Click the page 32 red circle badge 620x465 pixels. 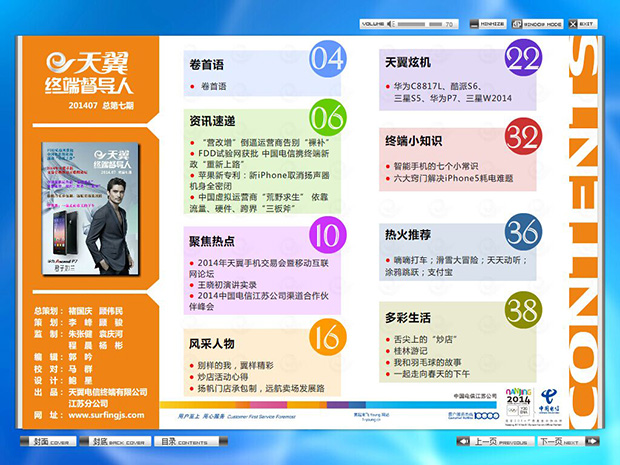(523, 136)
